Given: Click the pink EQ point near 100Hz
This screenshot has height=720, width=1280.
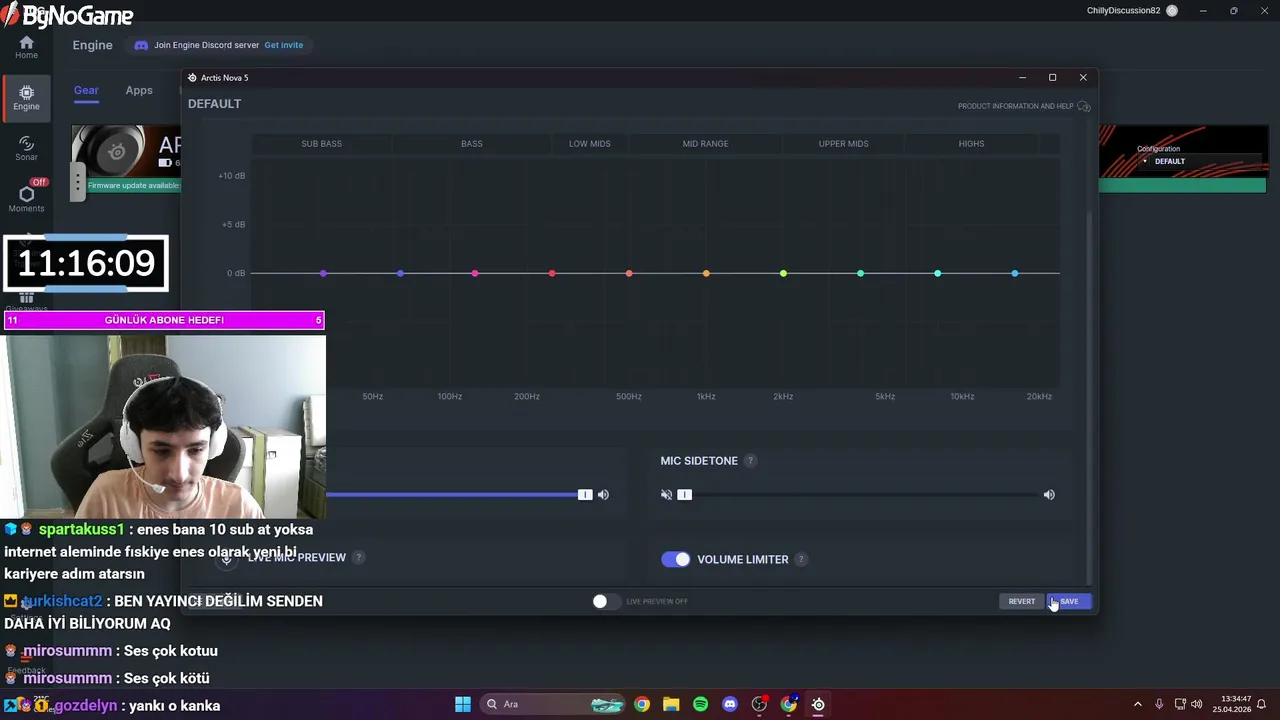Looking at the screenshot, I should tap(475, 273).
